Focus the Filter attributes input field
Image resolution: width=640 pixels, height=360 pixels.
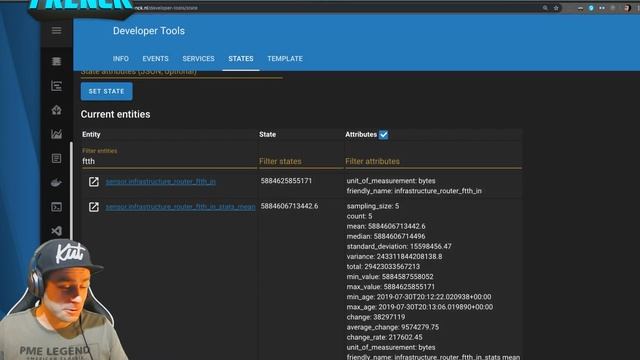[x=433, y=161]
